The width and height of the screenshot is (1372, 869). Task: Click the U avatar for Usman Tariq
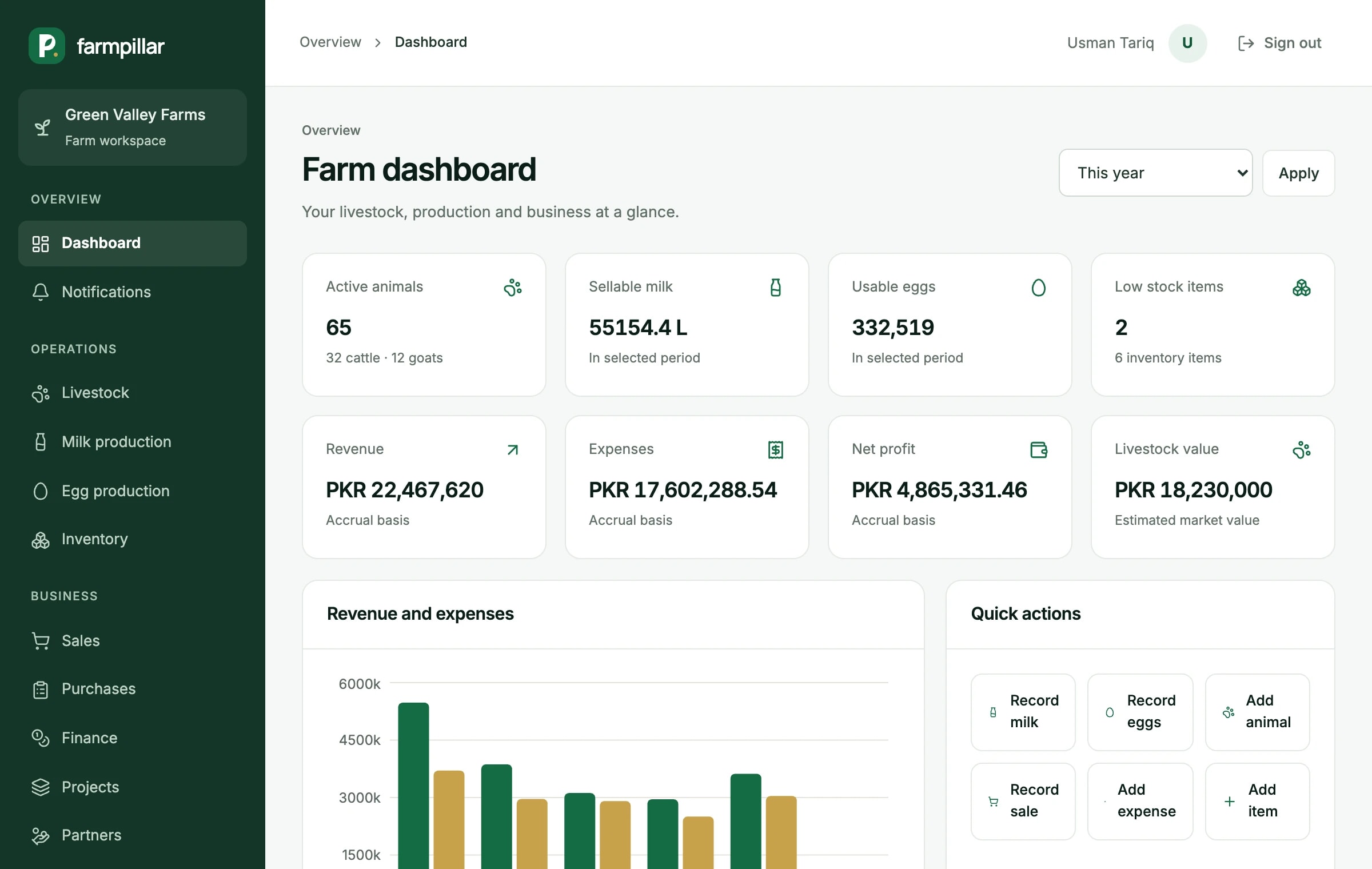tap(1187, 43)
